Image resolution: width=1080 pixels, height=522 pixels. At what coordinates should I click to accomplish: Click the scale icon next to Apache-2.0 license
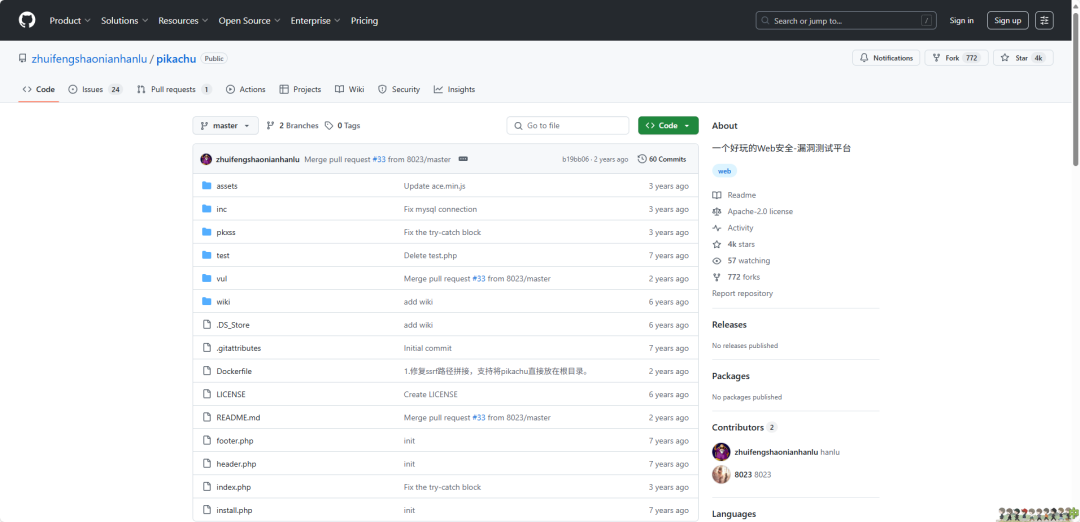click(x=716, y=211)
